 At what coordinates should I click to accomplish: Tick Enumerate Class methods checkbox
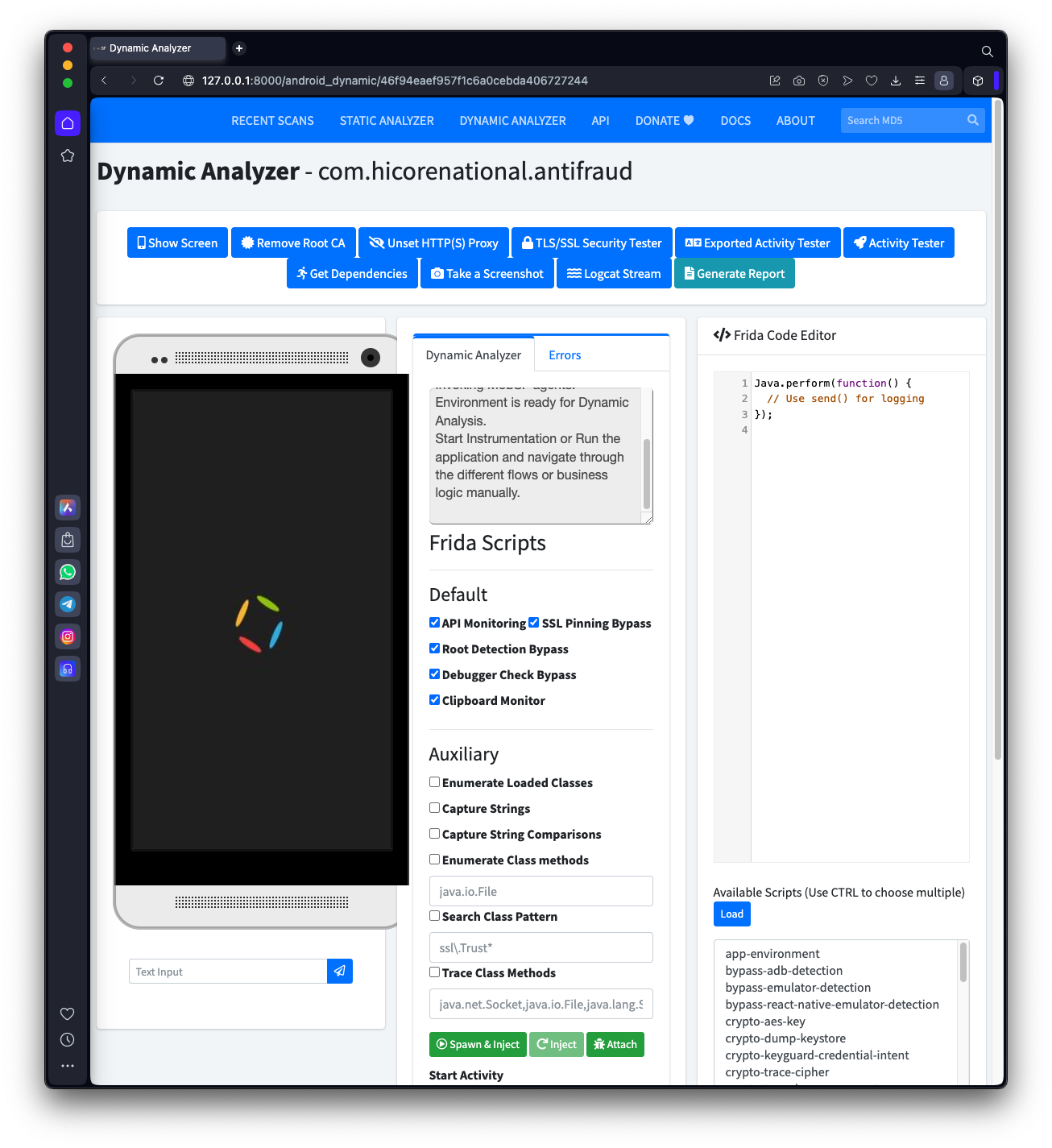coord(435,860)
